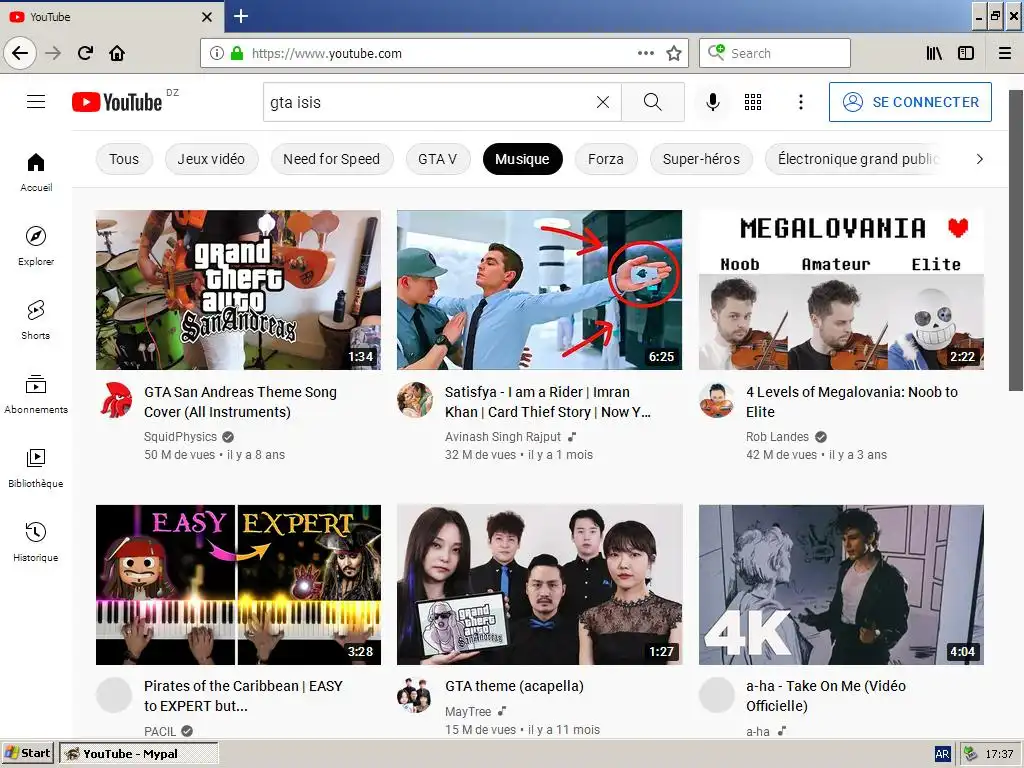Bookmark this page with the star icon
Screen dimensions: 1024x768
pyautogui.click(x=674, y=54)
